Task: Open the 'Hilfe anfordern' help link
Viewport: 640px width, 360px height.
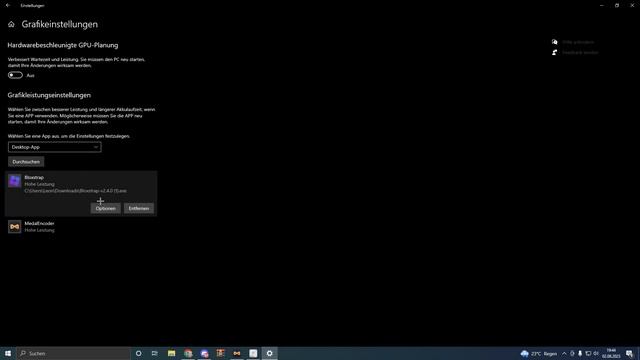Action: point(578,42)
